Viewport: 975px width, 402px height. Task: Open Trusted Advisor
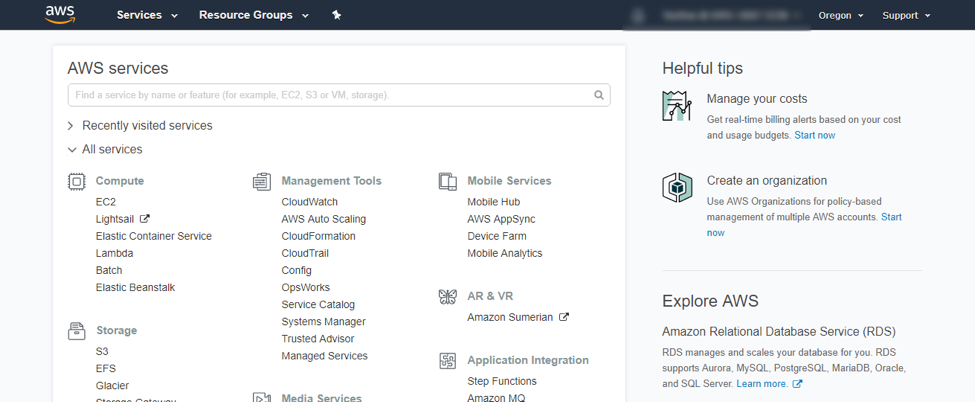(318, 339)
